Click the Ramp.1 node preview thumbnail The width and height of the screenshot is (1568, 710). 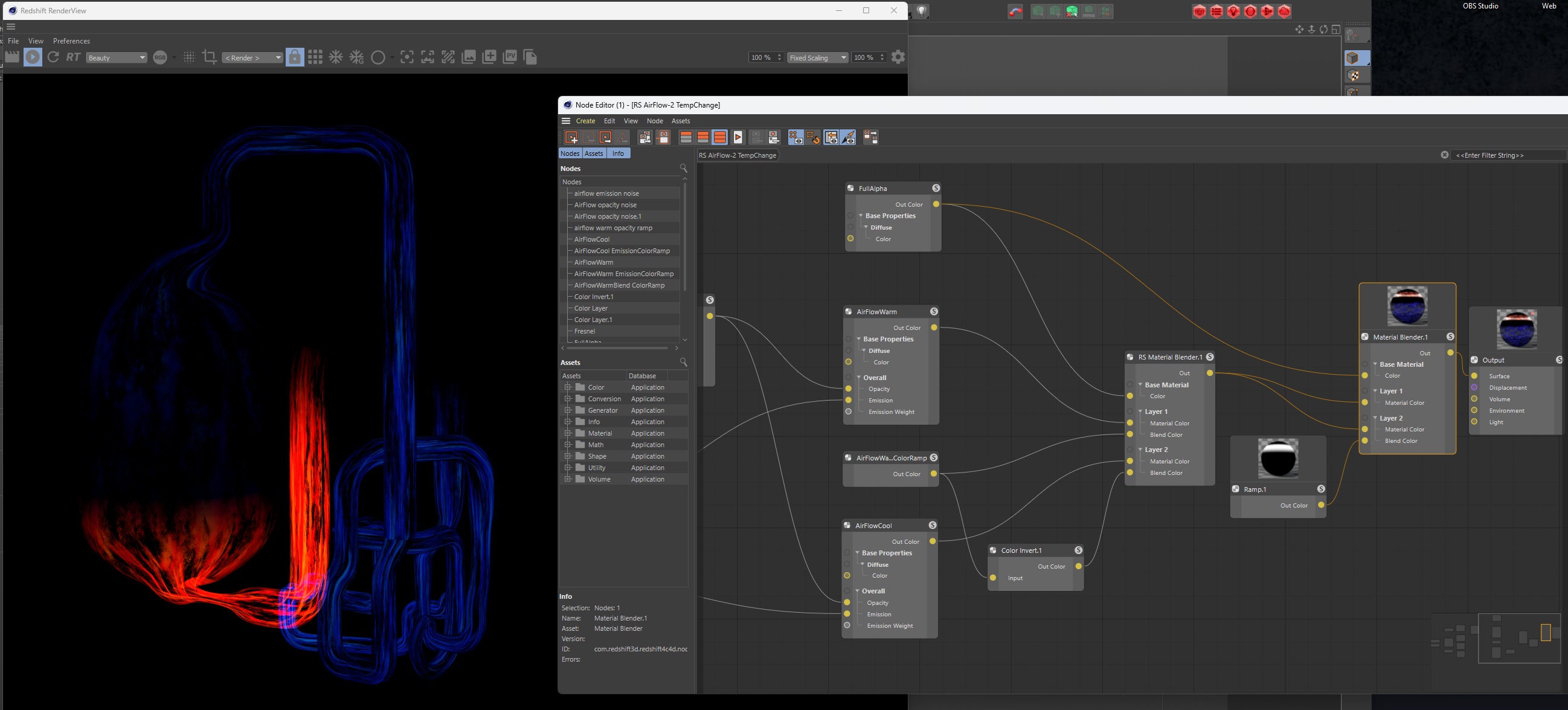click(1277, 458)
